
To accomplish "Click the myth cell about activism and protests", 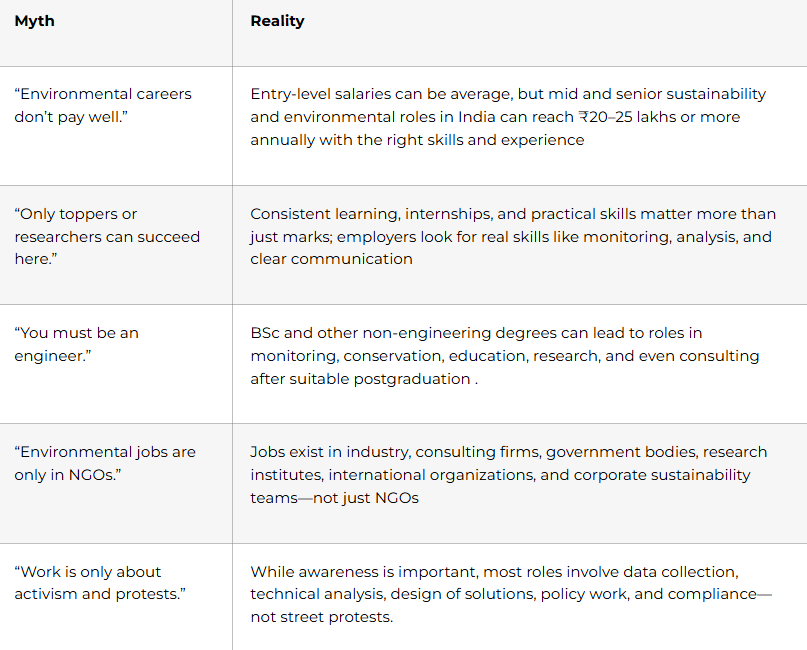I will (101, 583).
